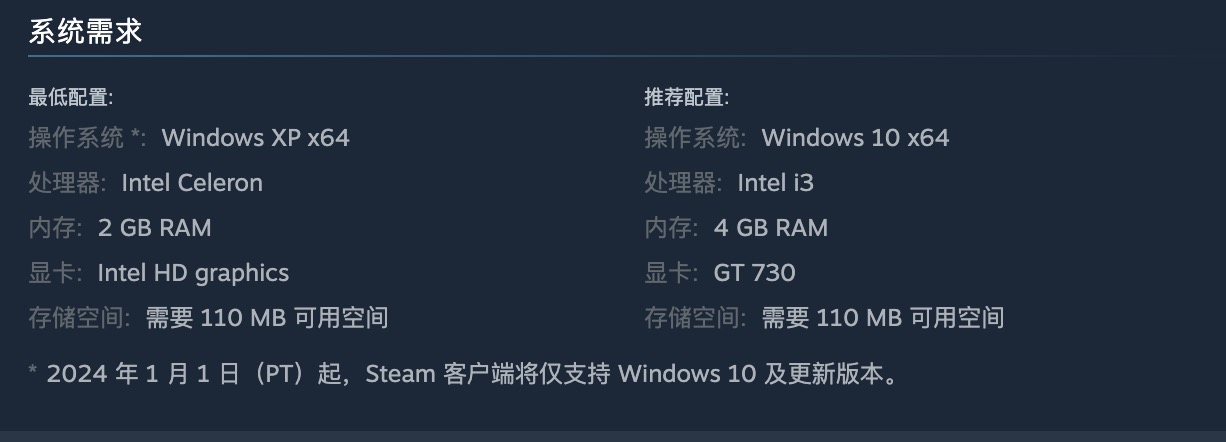Click the 处理器 label under 推荐配置

[x=682, y=183]
